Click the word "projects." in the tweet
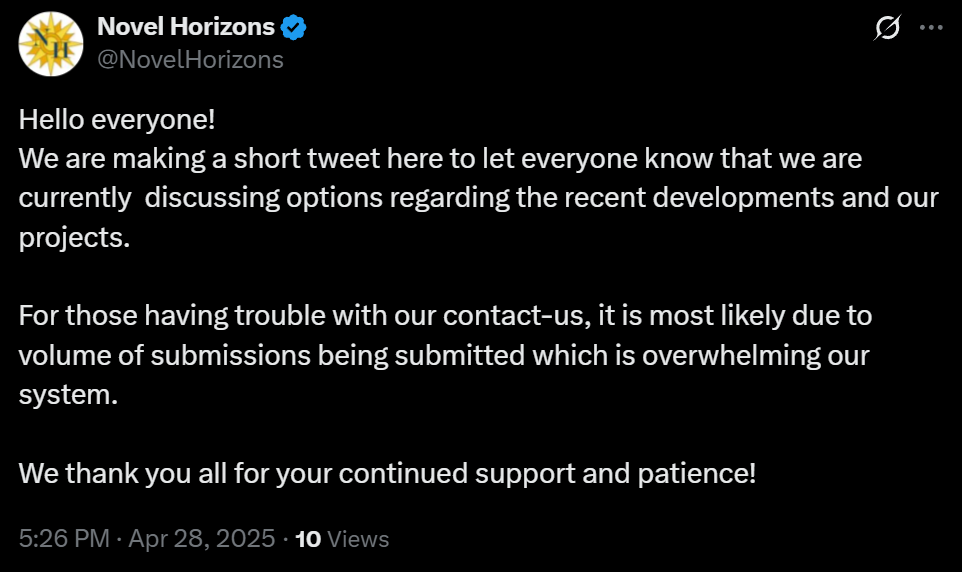 74,238
